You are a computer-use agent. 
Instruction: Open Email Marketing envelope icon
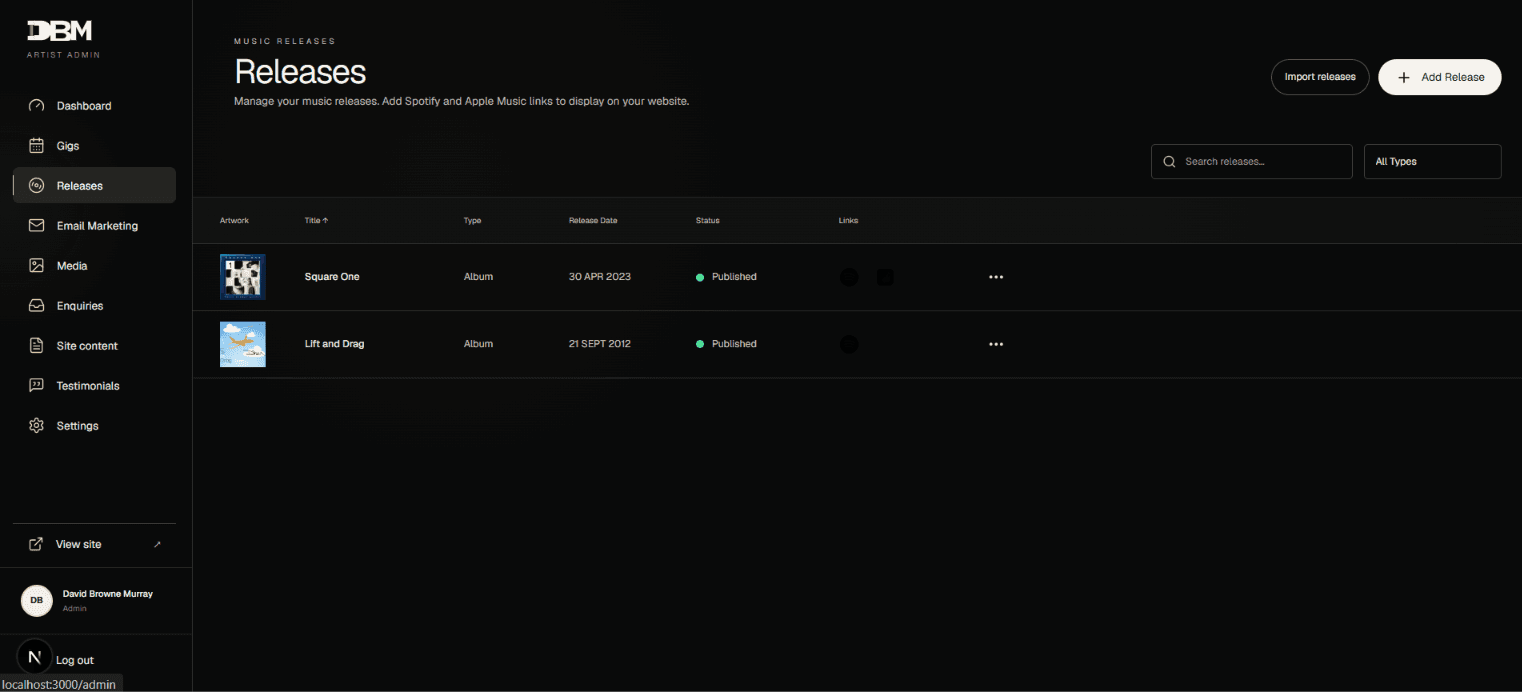coord(37,226)
